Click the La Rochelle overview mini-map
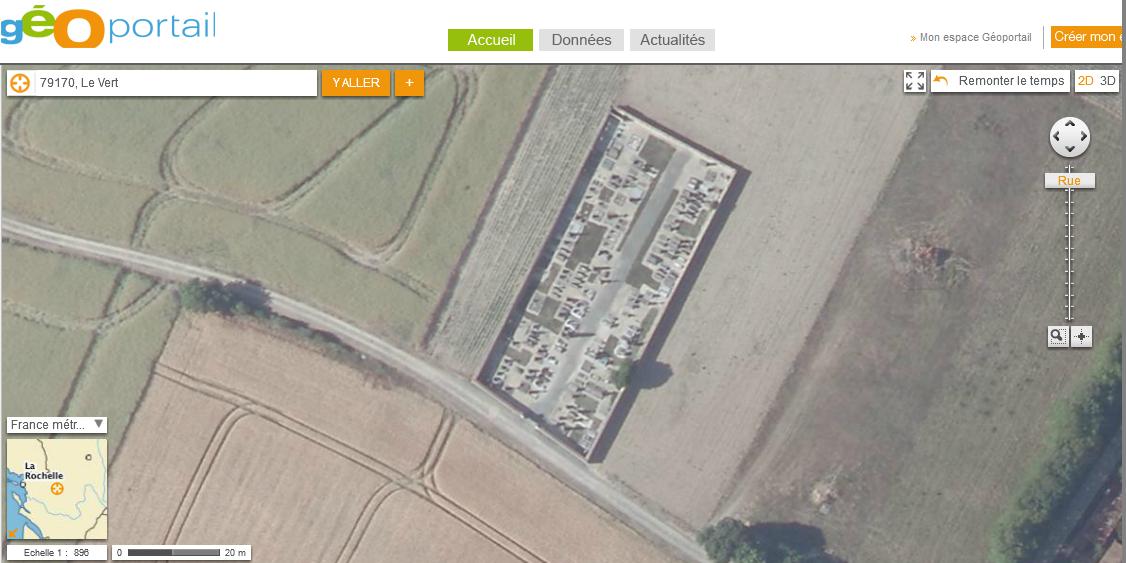1126x563 pixels. point(57,489)
